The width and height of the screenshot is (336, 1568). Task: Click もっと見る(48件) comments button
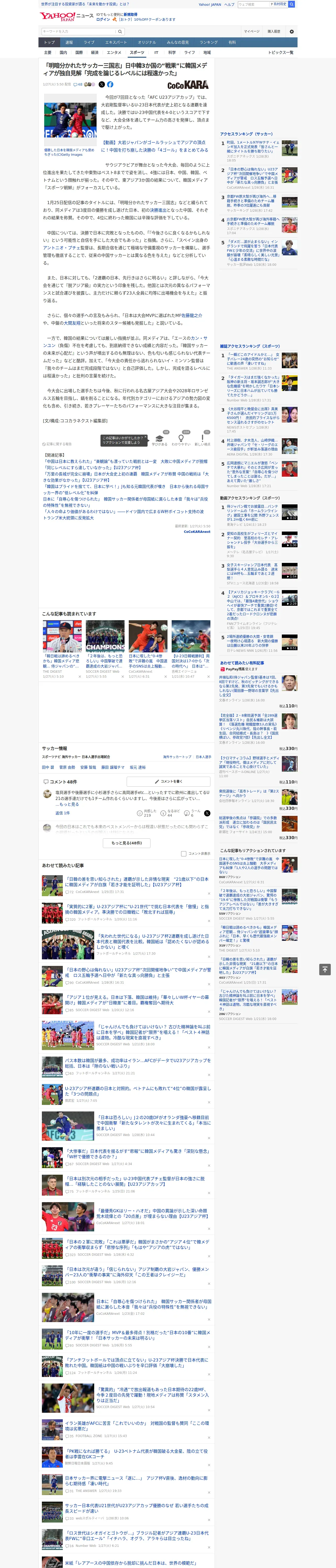[x=127, y=843]
